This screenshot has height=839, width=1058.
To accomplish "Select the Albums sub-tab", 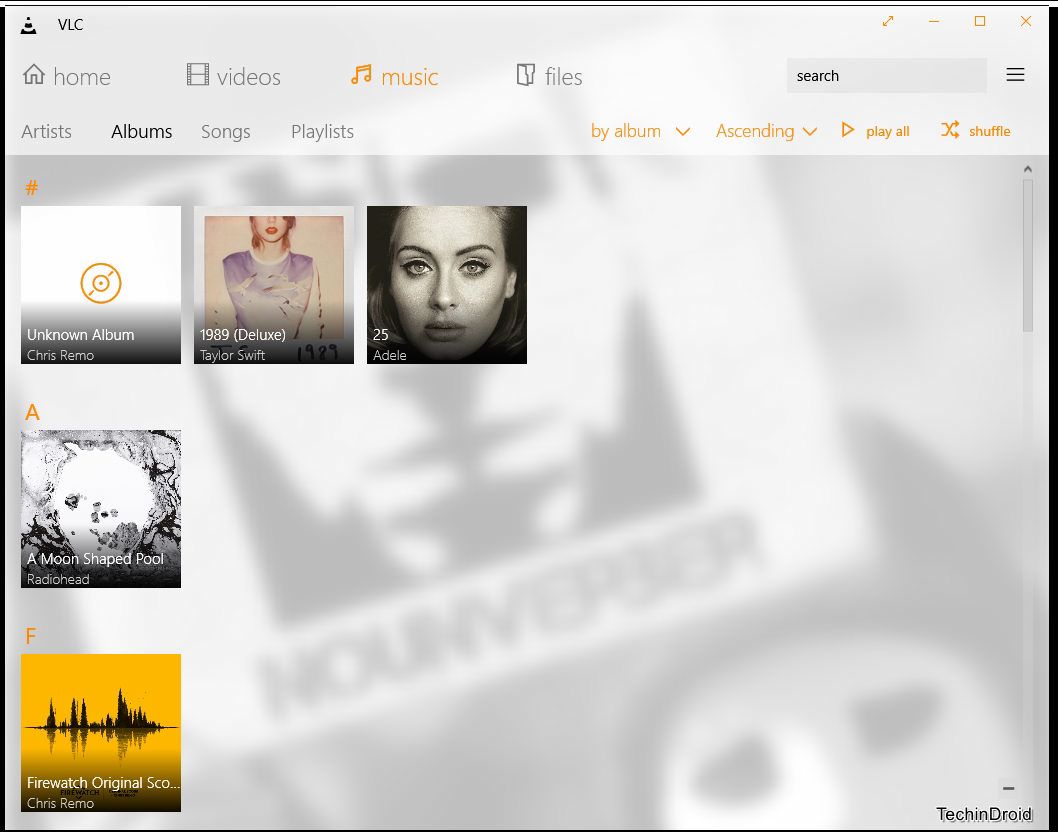I will [x=142, y=132].
